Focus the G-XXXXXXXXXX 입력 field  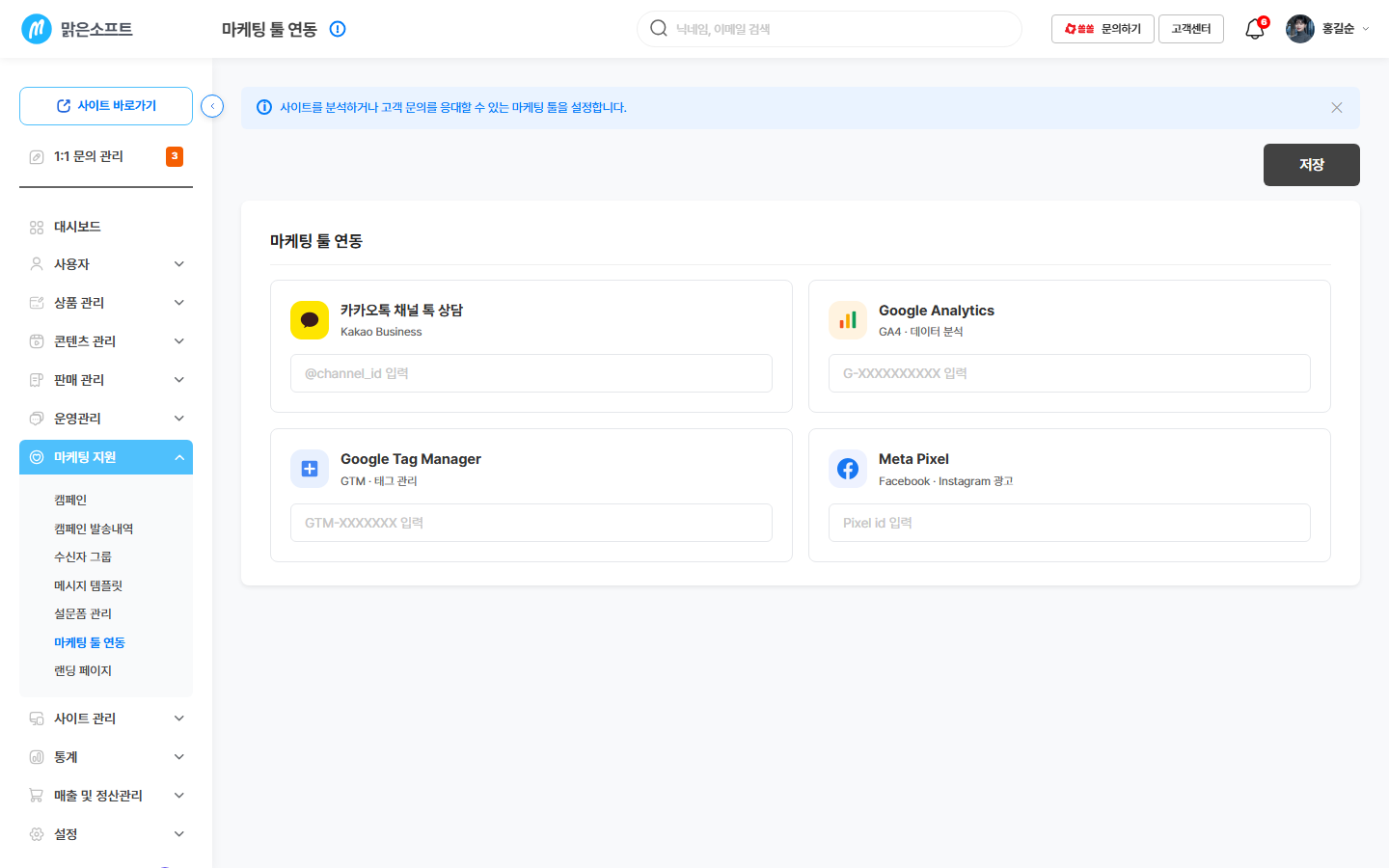pyautogui.click(x=1070, y=373)
